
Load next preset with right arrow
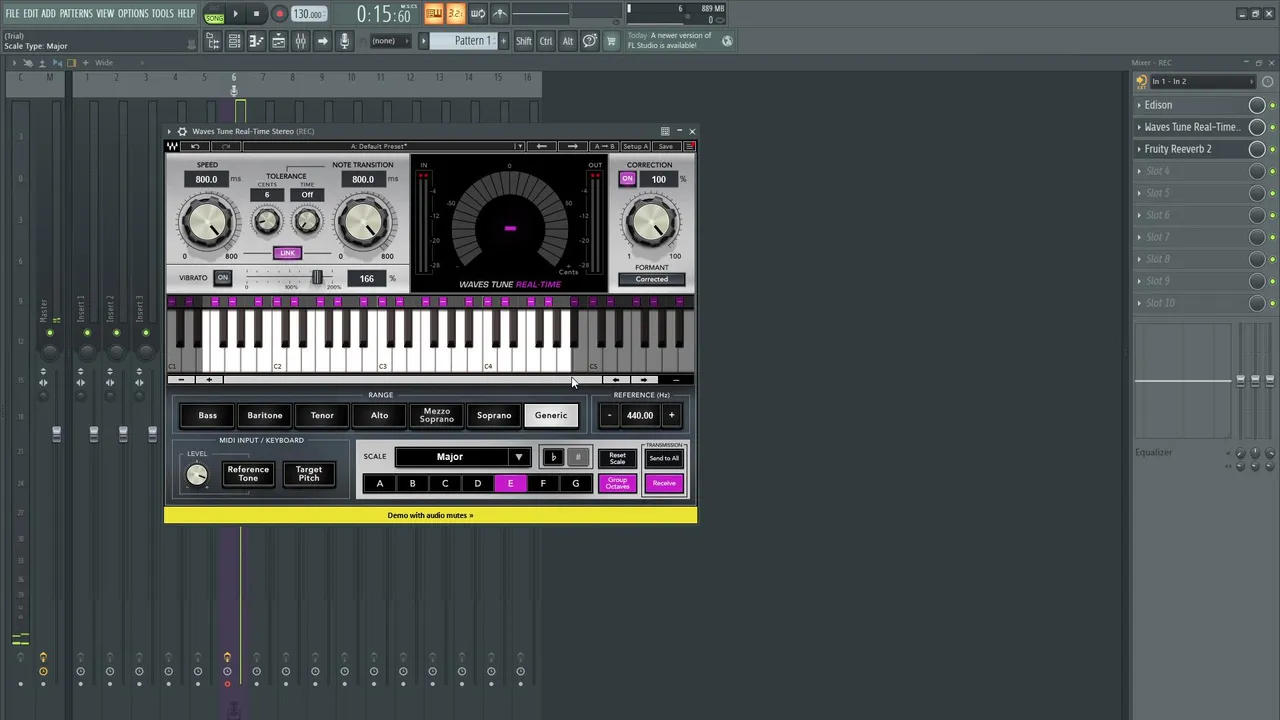pyautogui.click(x=573, y=146)
